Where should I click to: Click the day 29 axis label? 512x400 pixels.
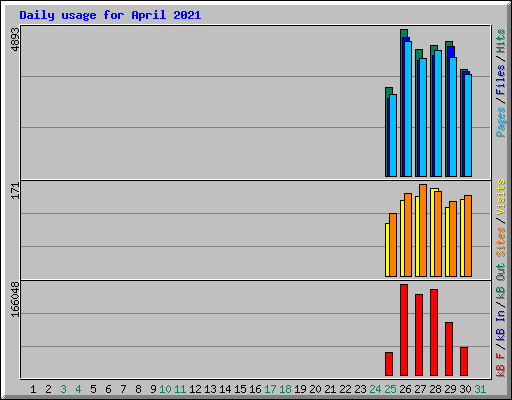coord(450,389)
